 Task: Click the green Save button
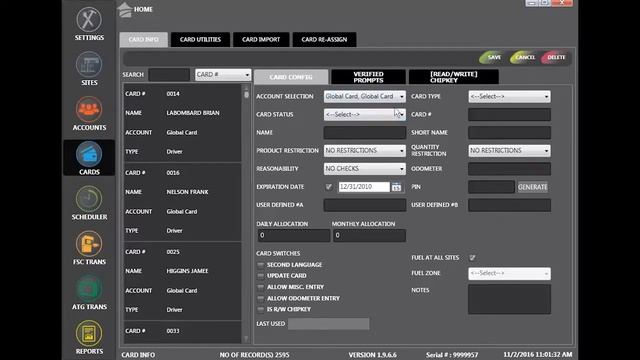coord(492,58)
